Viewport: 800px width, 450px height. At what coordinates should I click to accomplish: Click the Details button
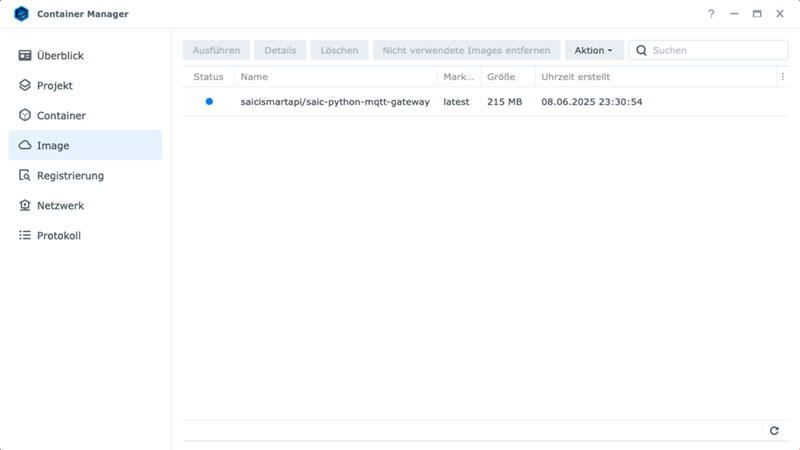point(280,50)
